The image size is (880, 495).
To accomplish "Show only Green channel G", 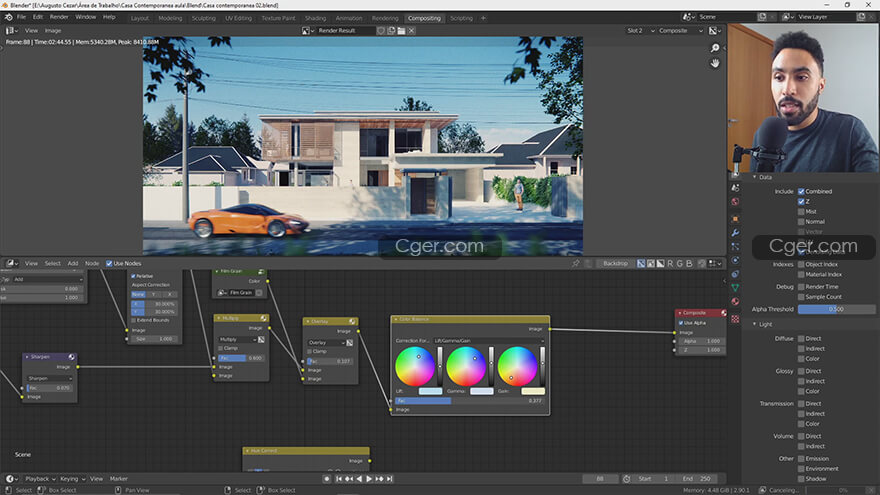I will click(680, 263).
